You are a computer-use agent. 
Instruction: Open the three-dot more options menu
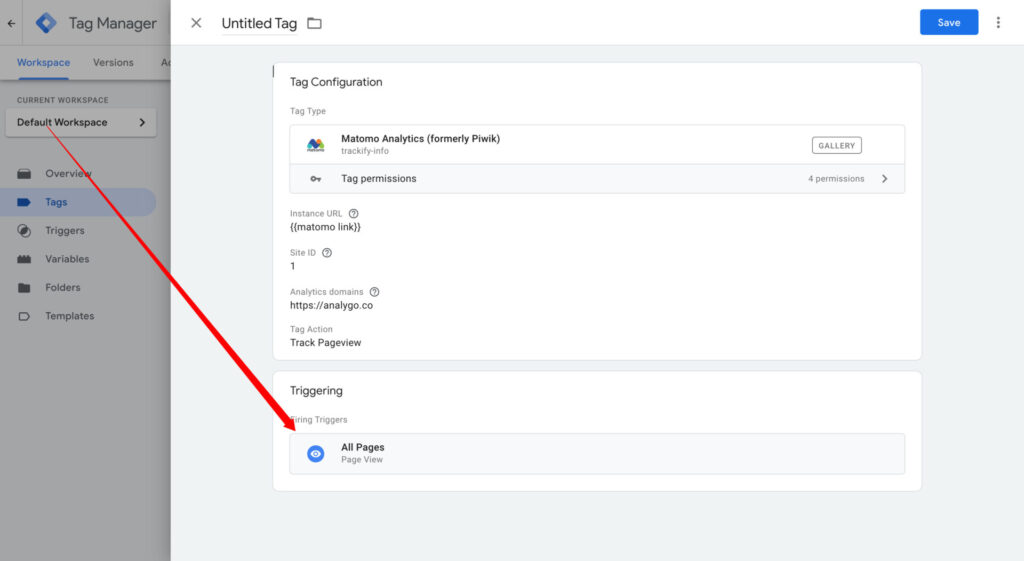(x=997, y=22)
